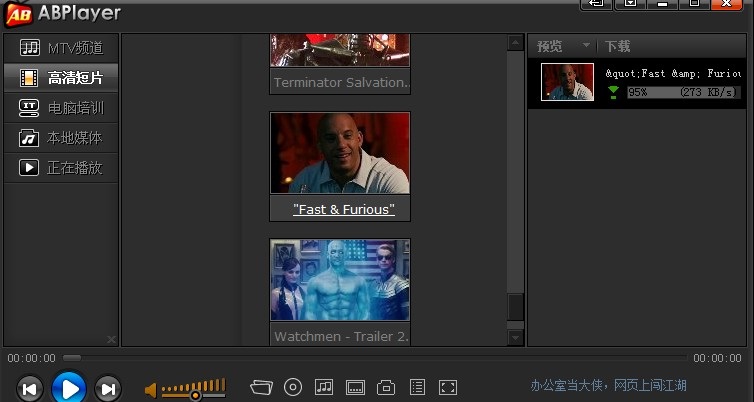Viewport: 754px width, 402px height.
Task: Click the Terminator Salvation thumbnail
Action: coord(340,50)
